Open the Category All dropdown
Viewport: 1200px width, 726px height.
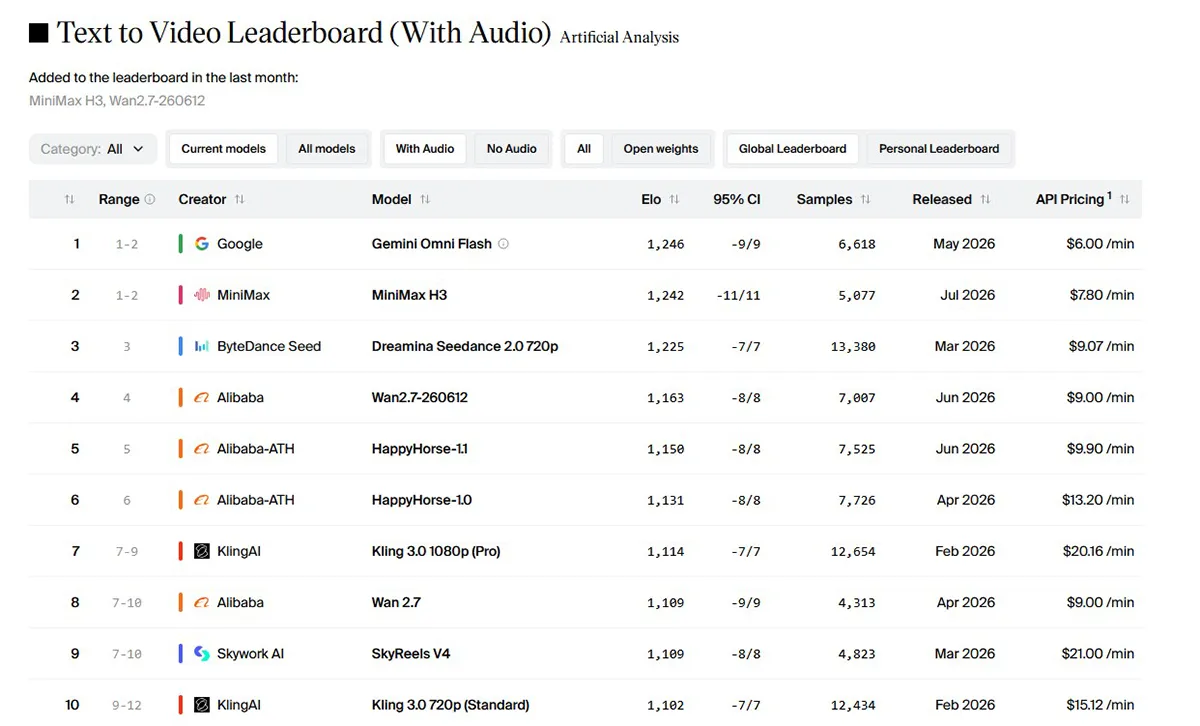coord(93,149)
